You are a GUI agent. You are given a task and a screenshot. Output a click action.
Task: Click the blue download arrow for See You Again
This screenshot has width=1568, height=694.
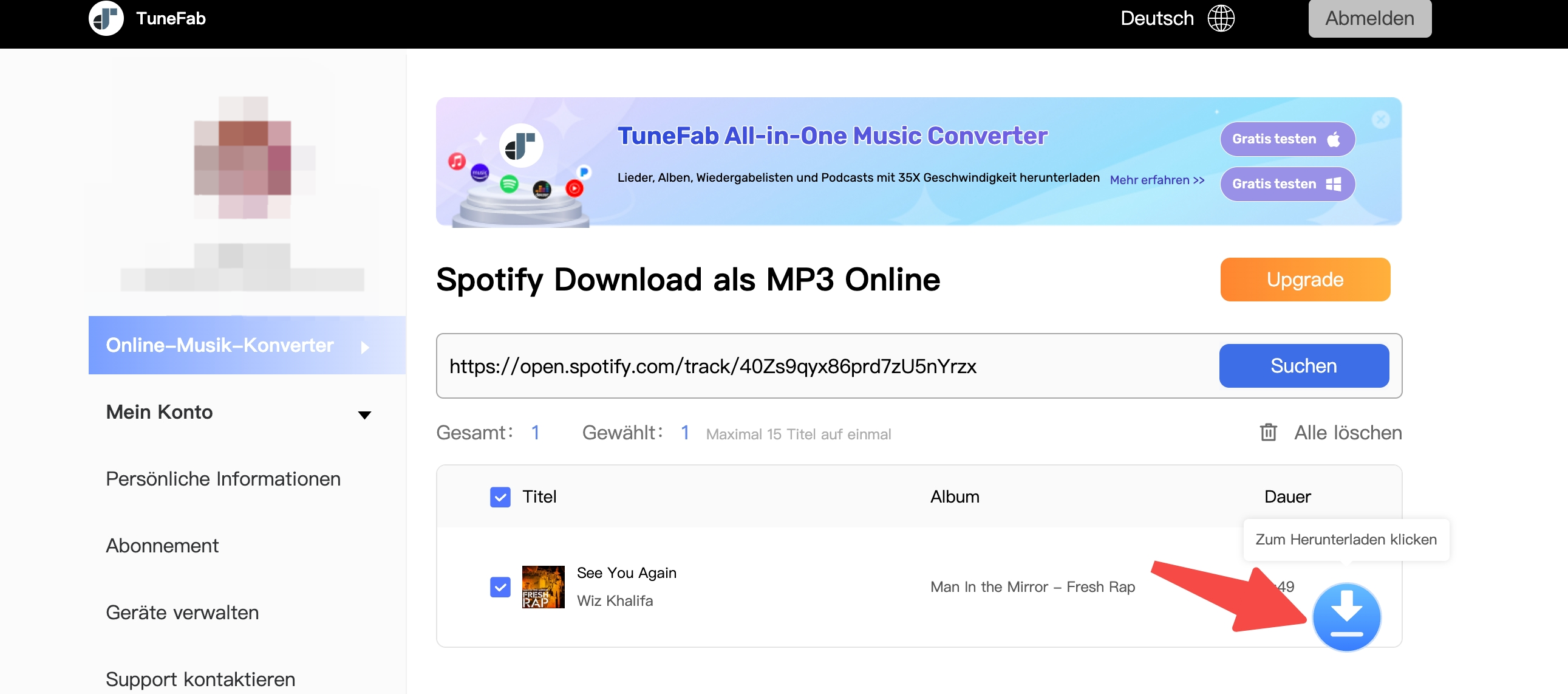tap(1346, 617)
